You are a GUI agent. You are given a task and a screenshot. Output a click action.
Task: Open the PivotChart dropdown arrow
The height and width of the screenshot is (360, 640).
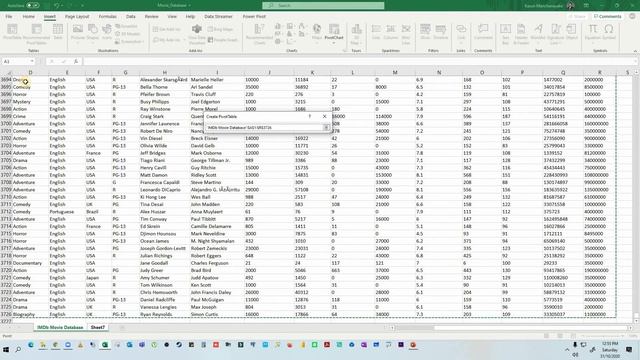pos(334,42)
